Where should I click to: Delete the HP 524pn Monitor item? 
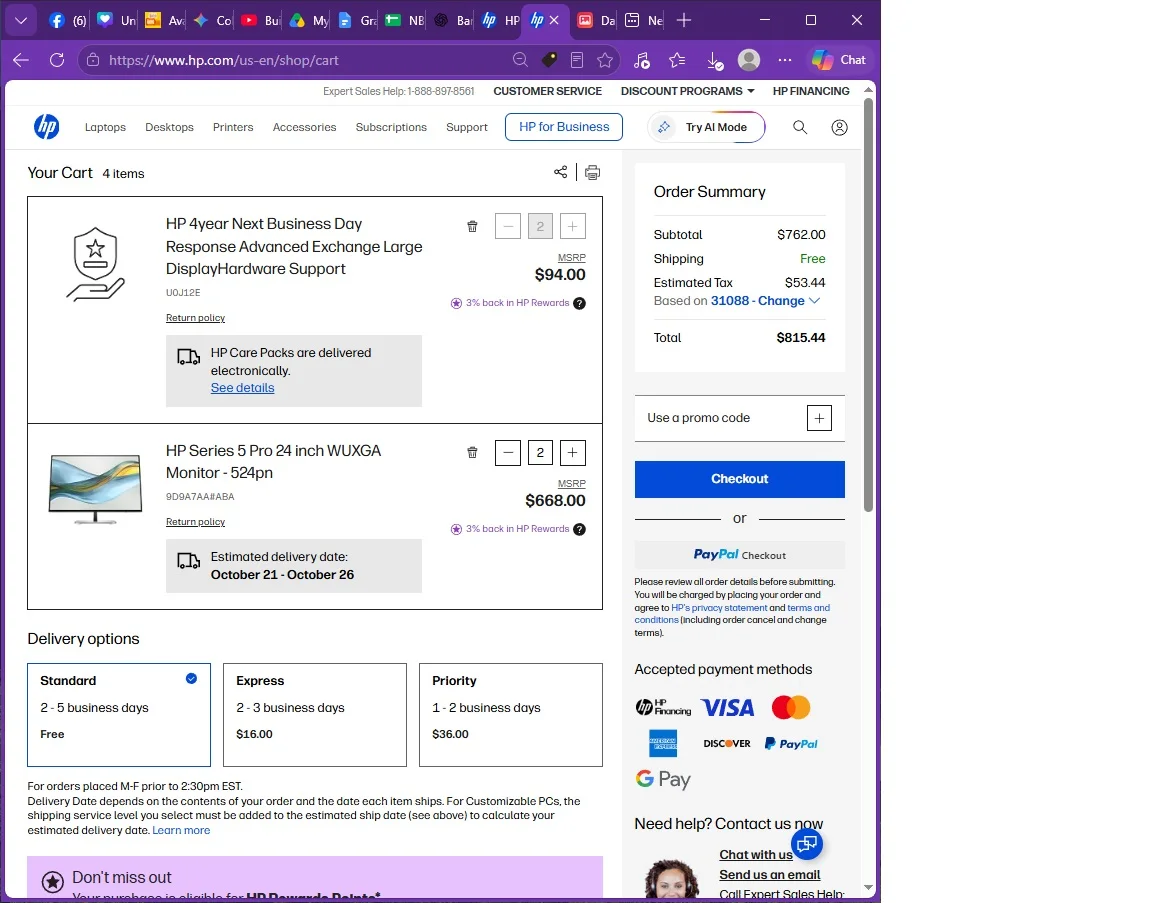(472, 453)
